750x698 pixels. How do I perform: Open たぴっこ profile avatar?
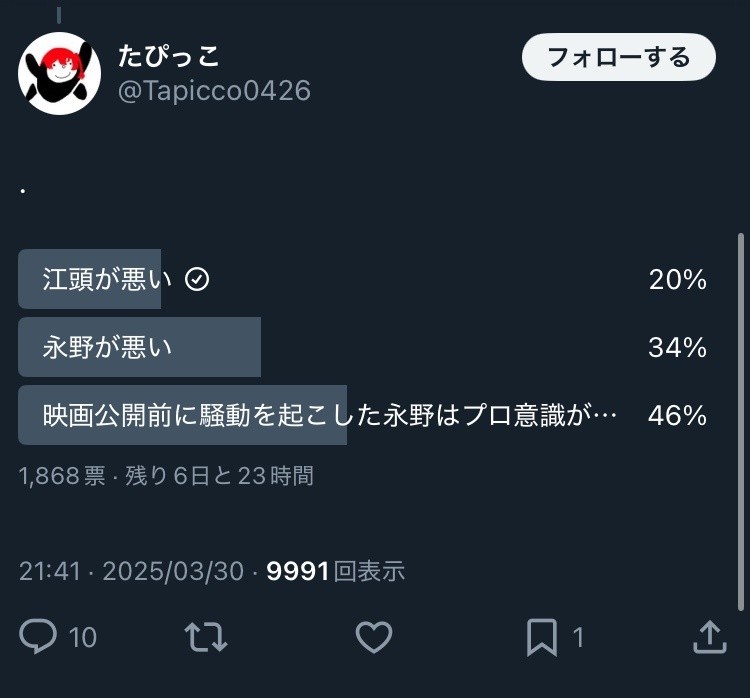[x=59, y=73]
